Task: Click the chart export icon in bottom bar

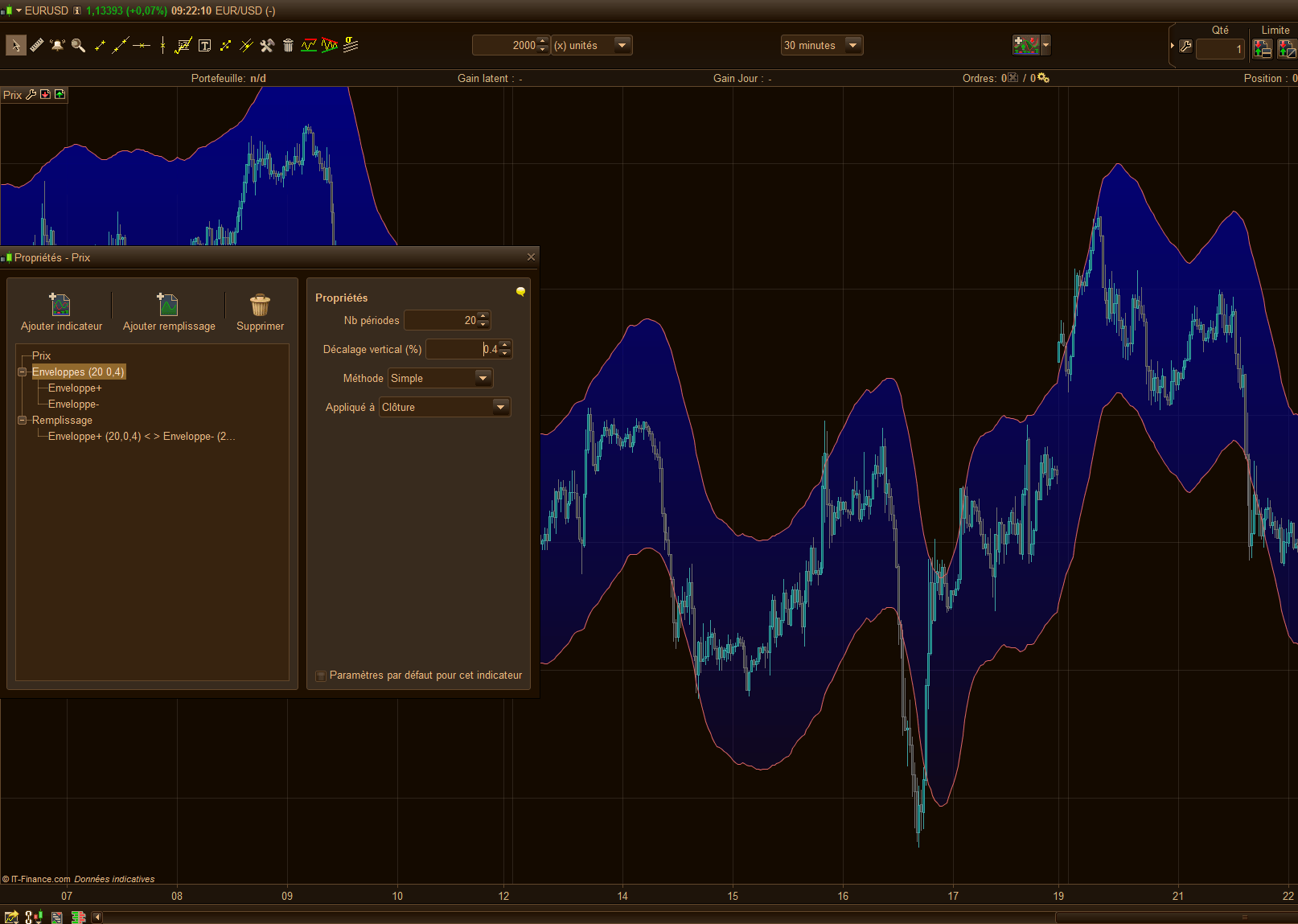Action: pyautogui.click(x=11, y=917)
